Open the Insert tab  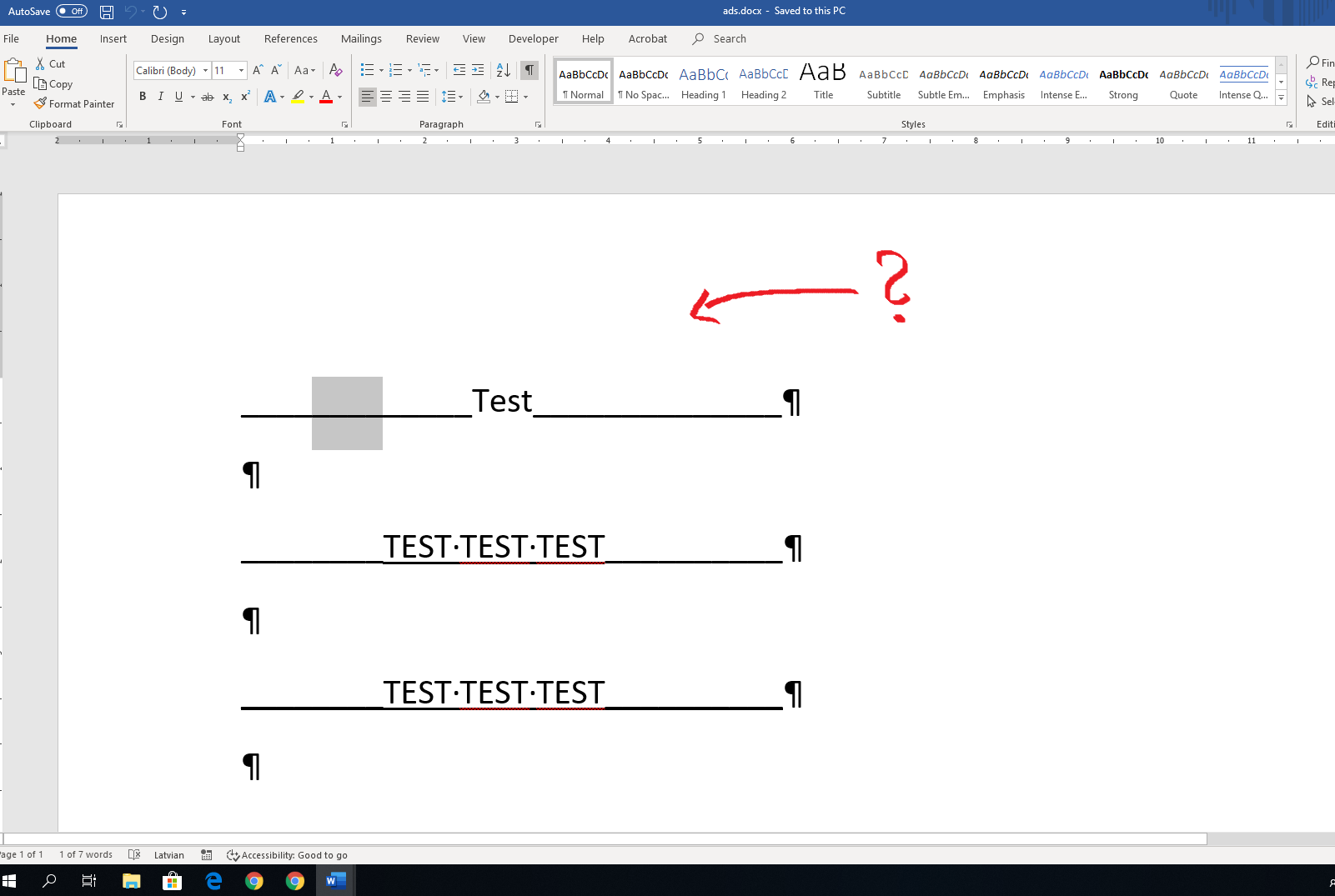[113, 39]
